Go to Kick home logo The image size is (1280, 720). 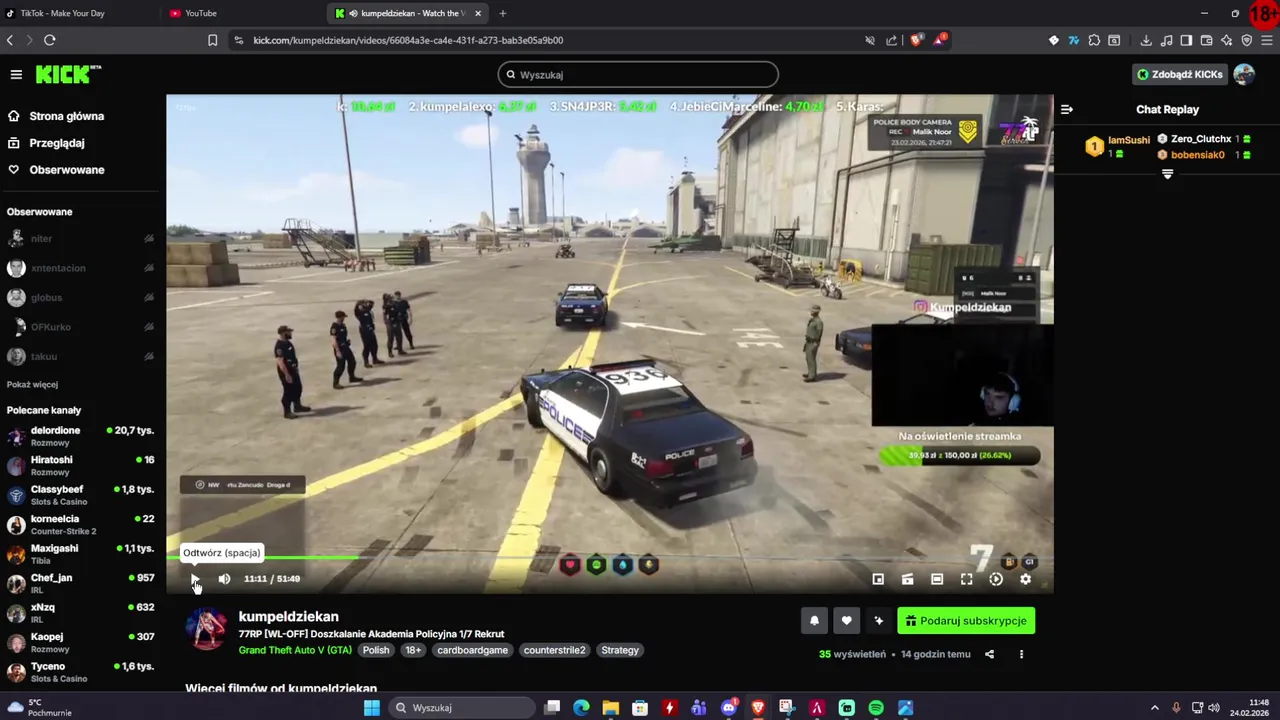click(68, 75)
